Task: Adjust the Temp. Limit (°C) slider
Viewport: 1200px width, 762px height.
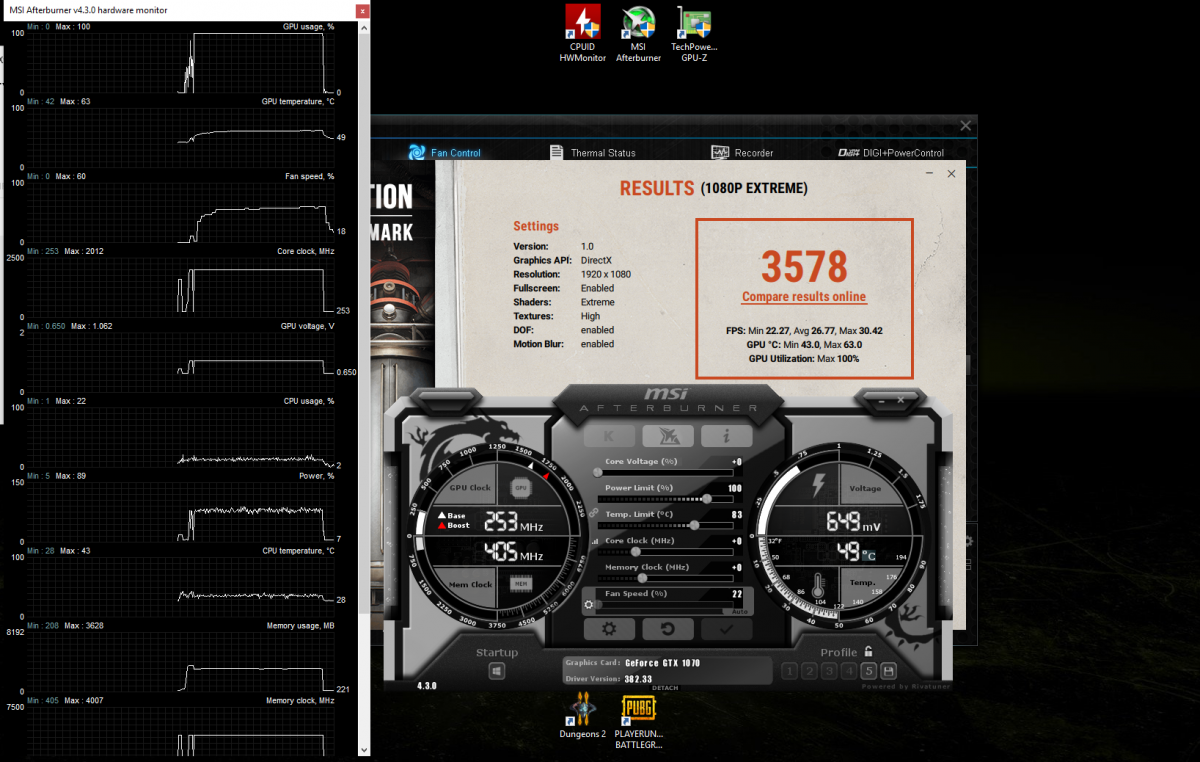Action: (x=665, y=524)
